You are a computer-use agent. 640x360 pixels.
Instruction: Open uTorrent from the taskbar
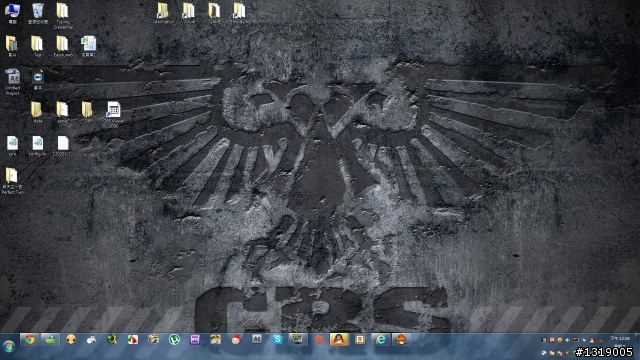174,339
